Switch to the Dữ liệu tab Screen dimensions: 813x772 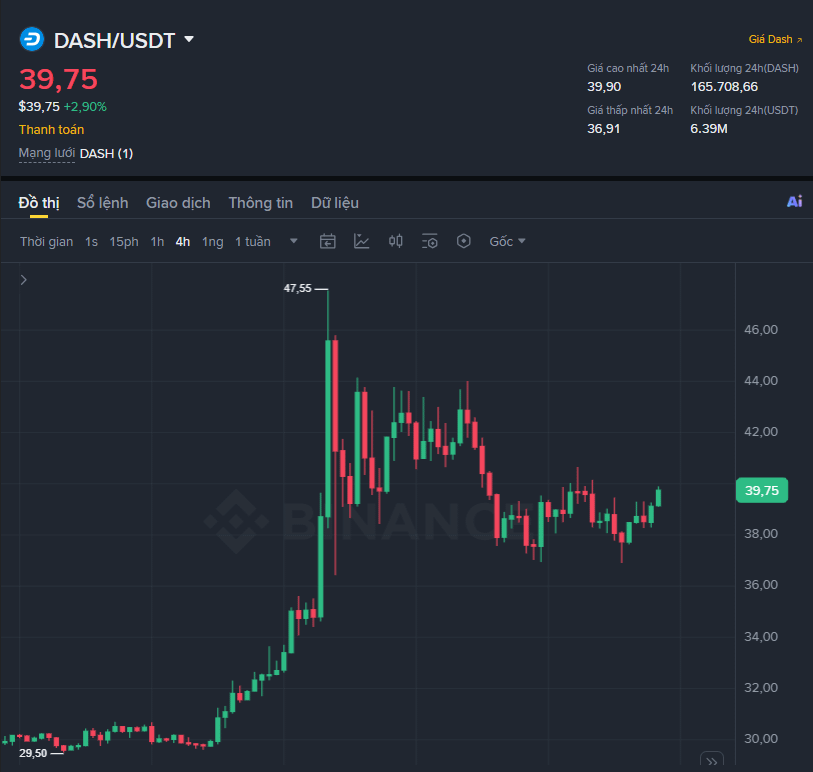(x=335, y=203)
